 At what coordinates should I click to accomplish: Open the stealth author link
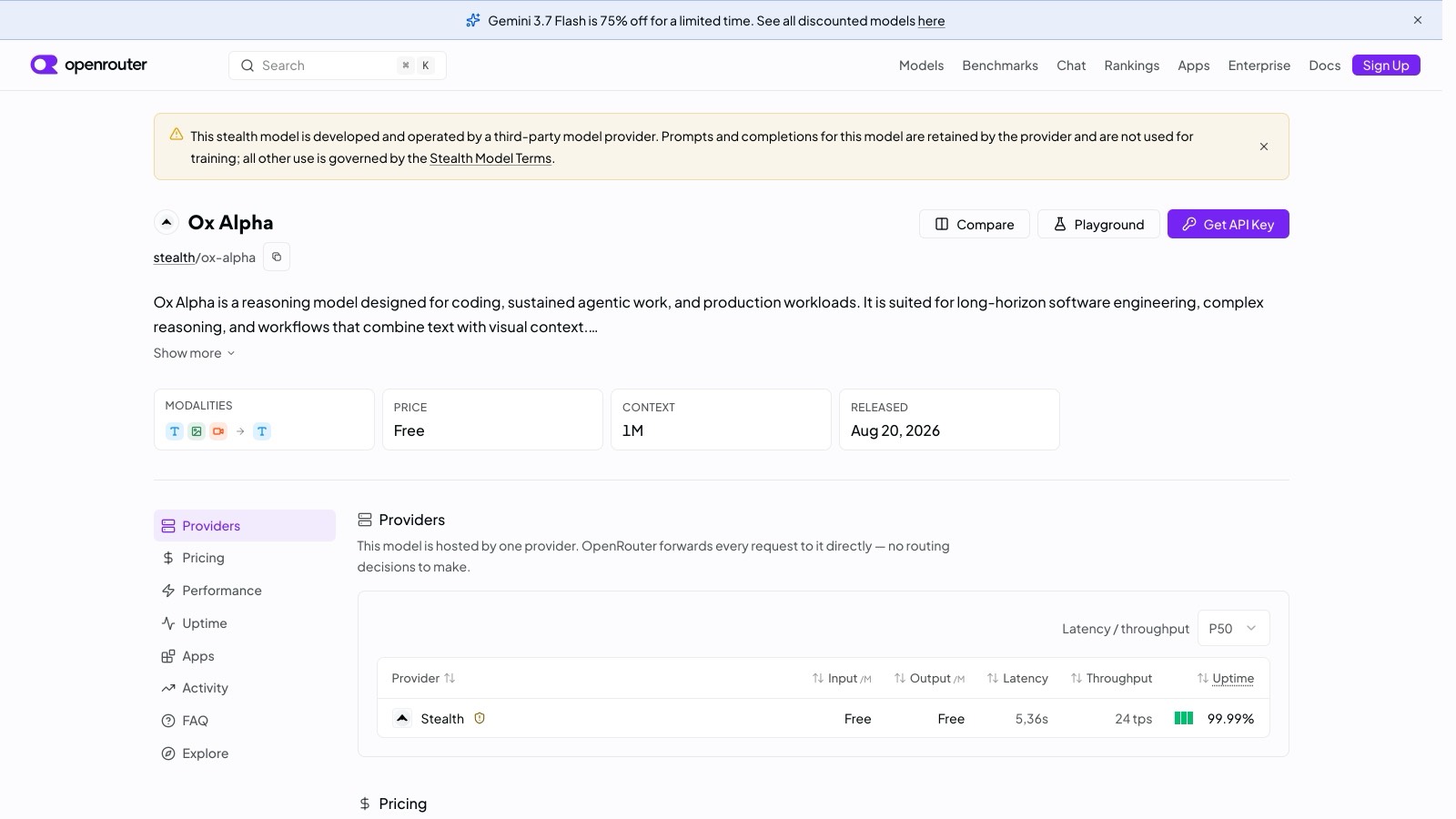(x=174, y=258)
